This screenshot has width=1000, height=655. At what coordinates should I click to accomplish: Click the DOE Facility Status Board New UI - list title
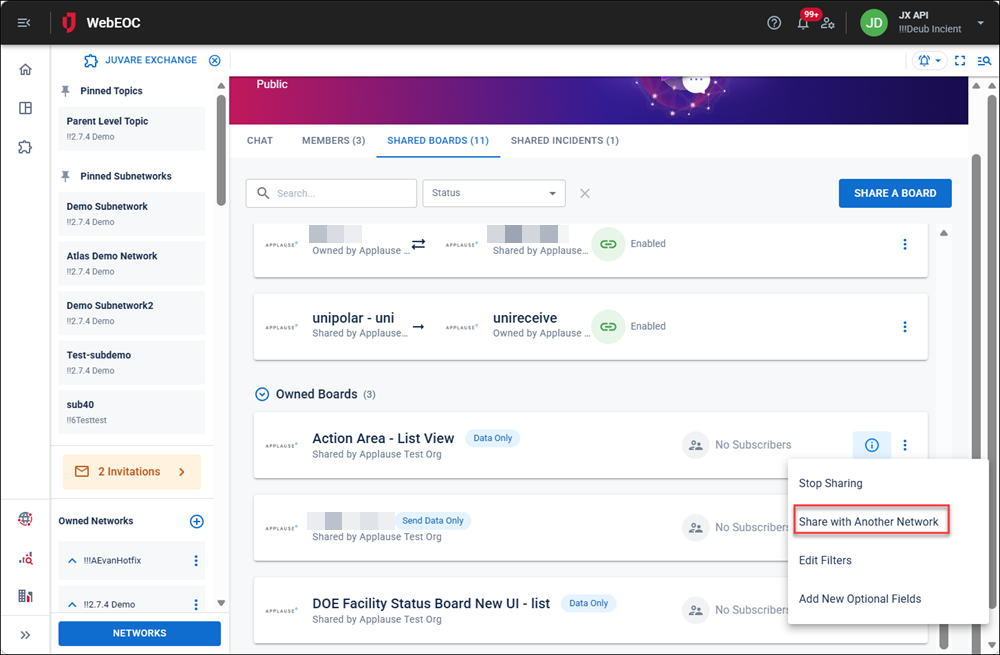tap(430, 603)
